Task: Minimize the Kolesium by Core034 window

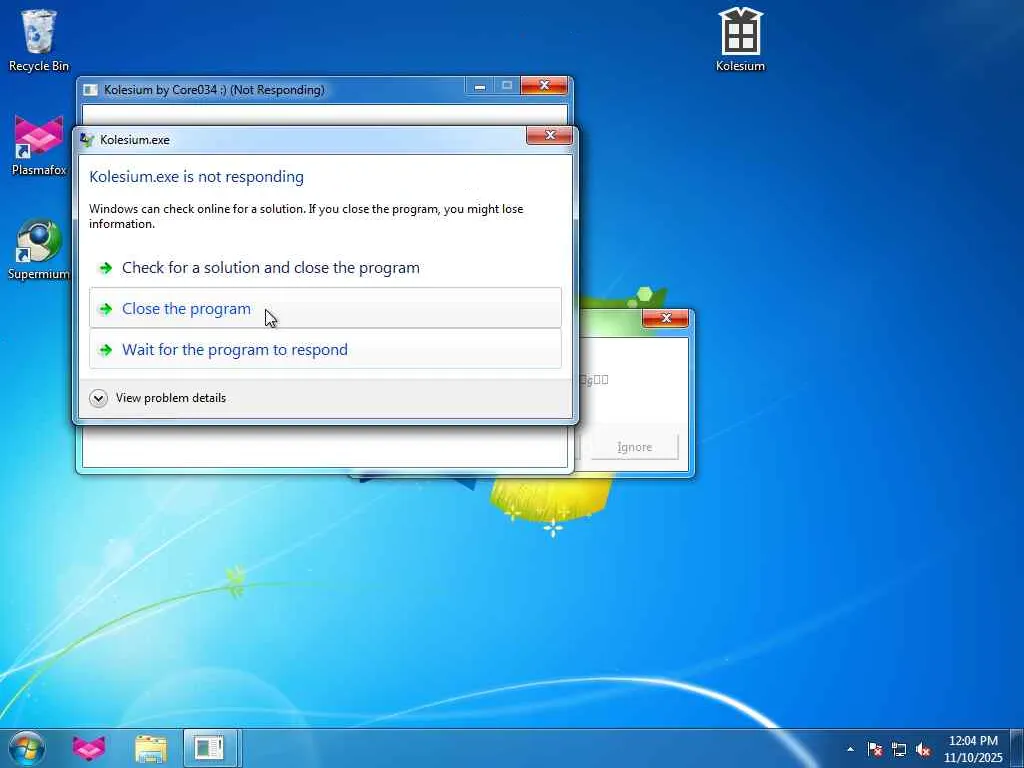Action: coord(480,86)
